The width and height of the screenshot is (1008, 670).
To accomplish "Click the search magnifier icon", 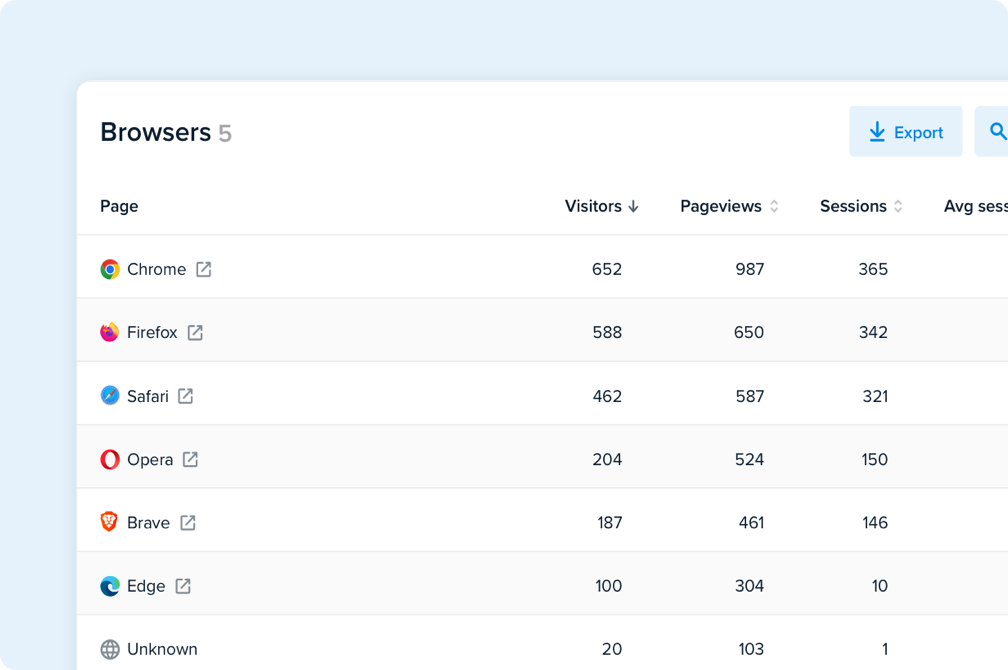I will coord(997,131).
